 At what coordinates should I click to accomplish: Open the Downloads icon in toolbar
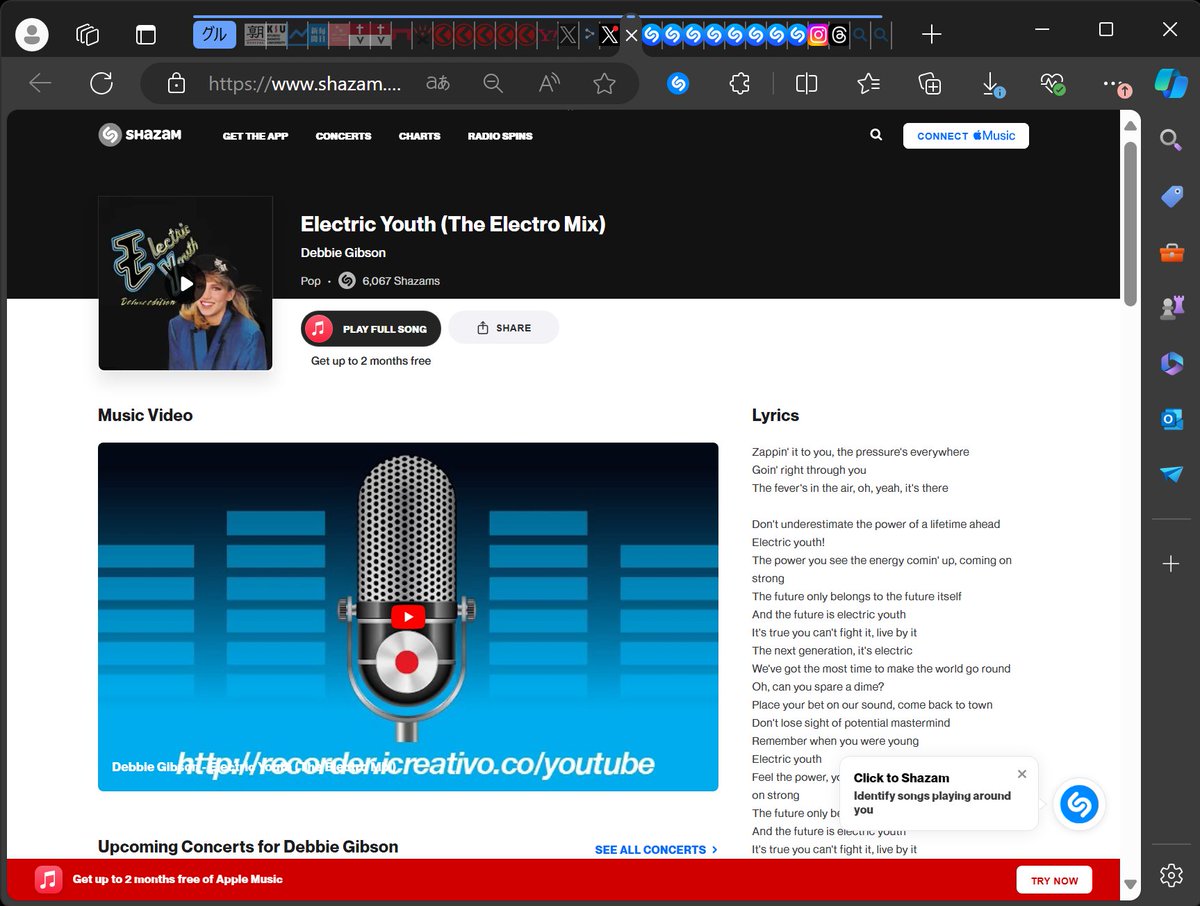(x=991, y=84)
